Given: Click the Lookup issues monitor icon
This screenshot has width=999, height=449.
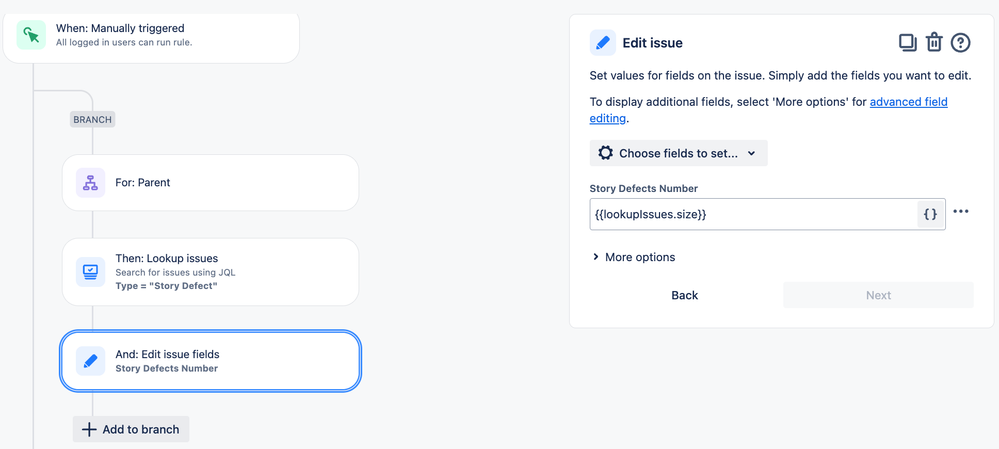Looking at the screenshot, I should pyautogui.click(x=90, y=272).
